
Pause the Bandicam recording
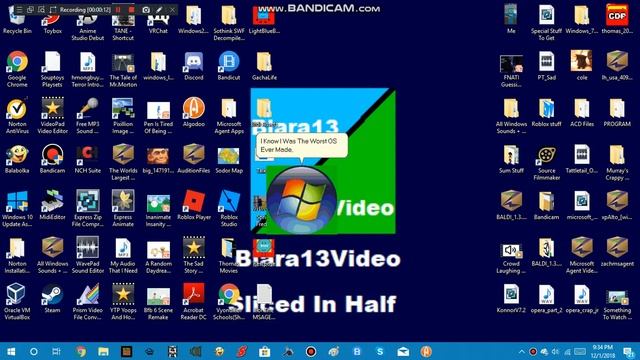click(x=118, y=9)
